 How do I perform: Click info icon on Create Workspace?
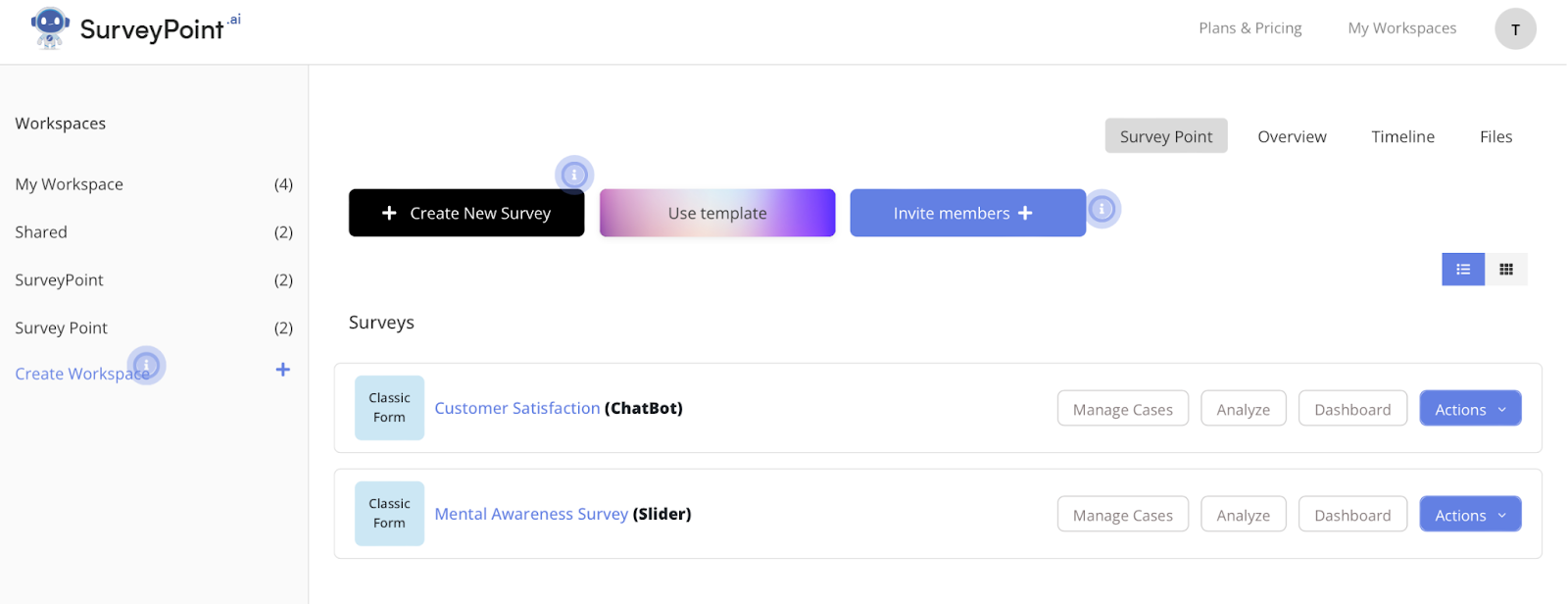pyautogui.click(x=146, y=366)
